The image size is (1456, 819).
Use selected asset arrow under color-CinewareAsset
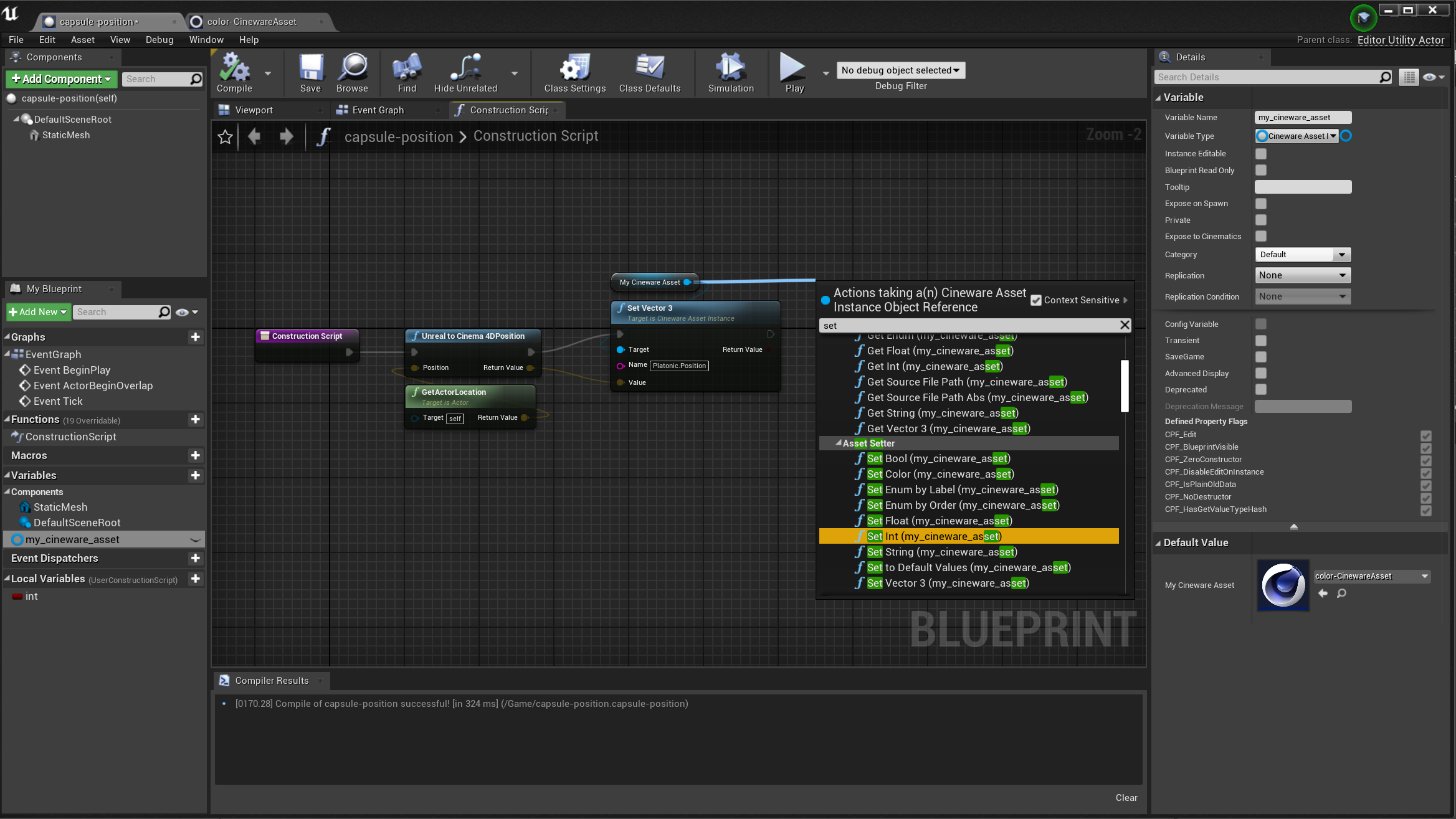click(x=1323, y=594)
